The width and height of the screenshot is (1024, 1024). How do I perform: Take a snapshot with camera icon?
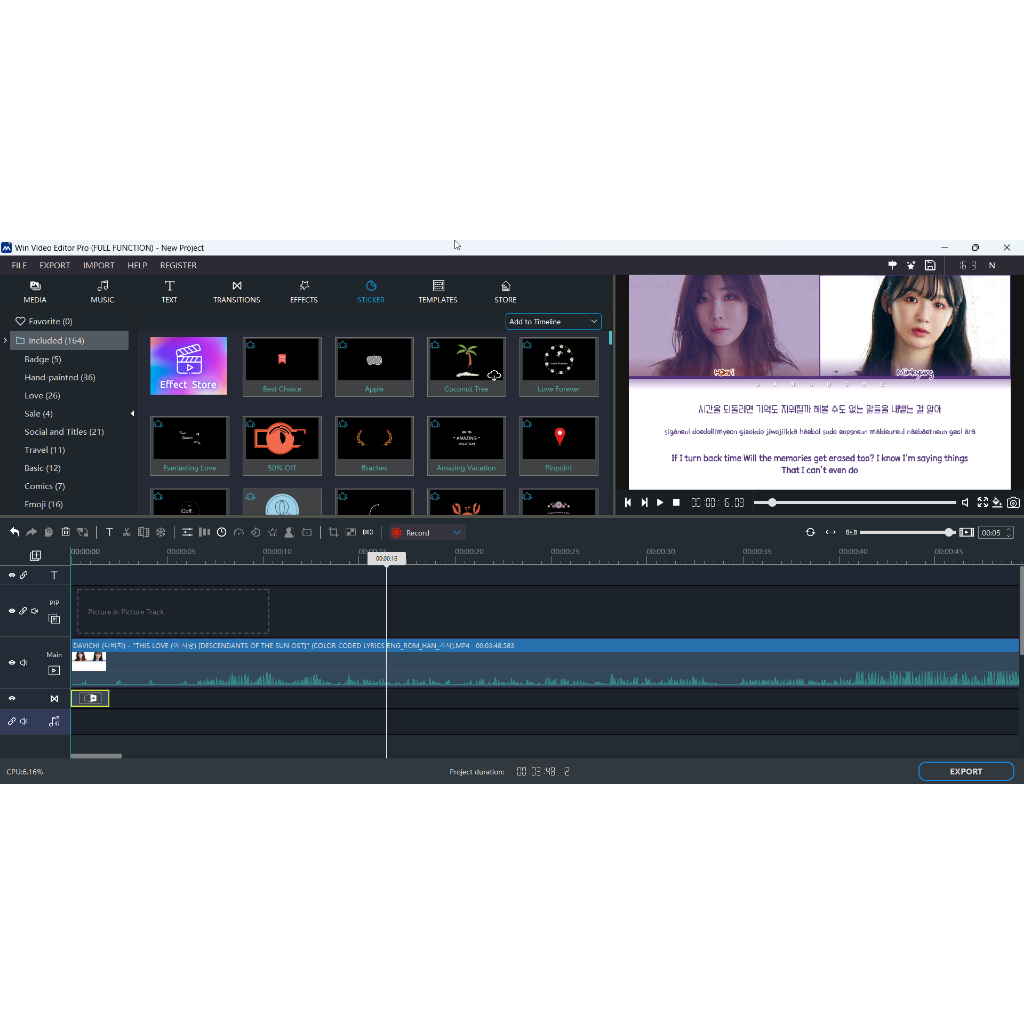(1013, 502)
